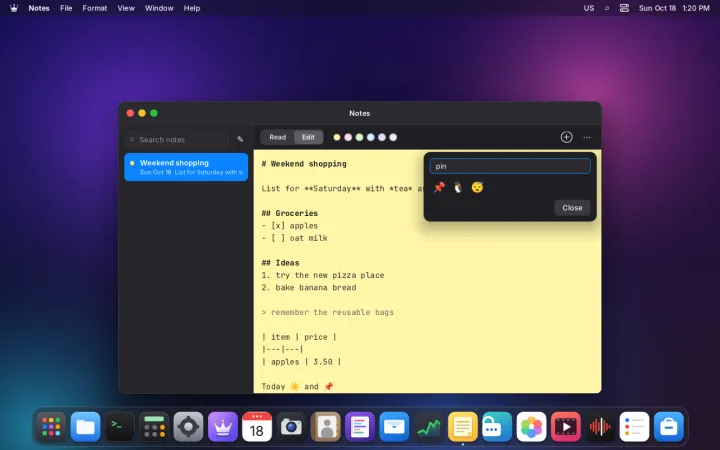Open the red video player dock icon
Viewport: 720px width, 450px height.
pyautogui.click(x=565, y=427)
